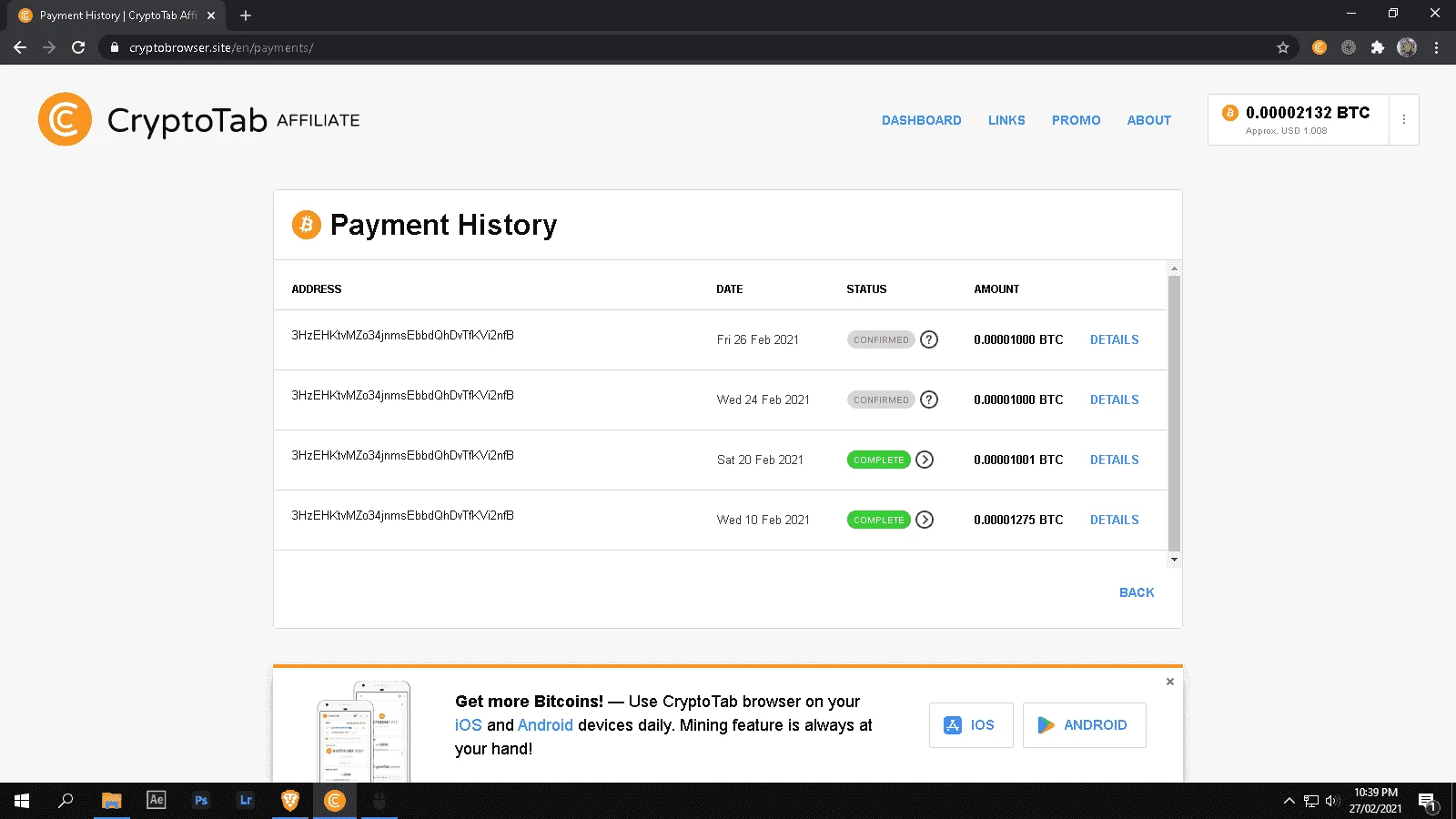Open the network icon in system tray
1456x819 pixels.
tap(1311, 801)
